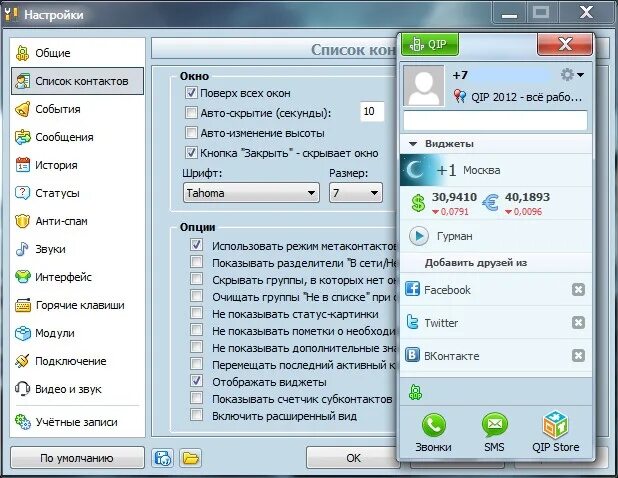Open История calendar icon section
This screenshot has height=478, width=618.
click(22, 165)
